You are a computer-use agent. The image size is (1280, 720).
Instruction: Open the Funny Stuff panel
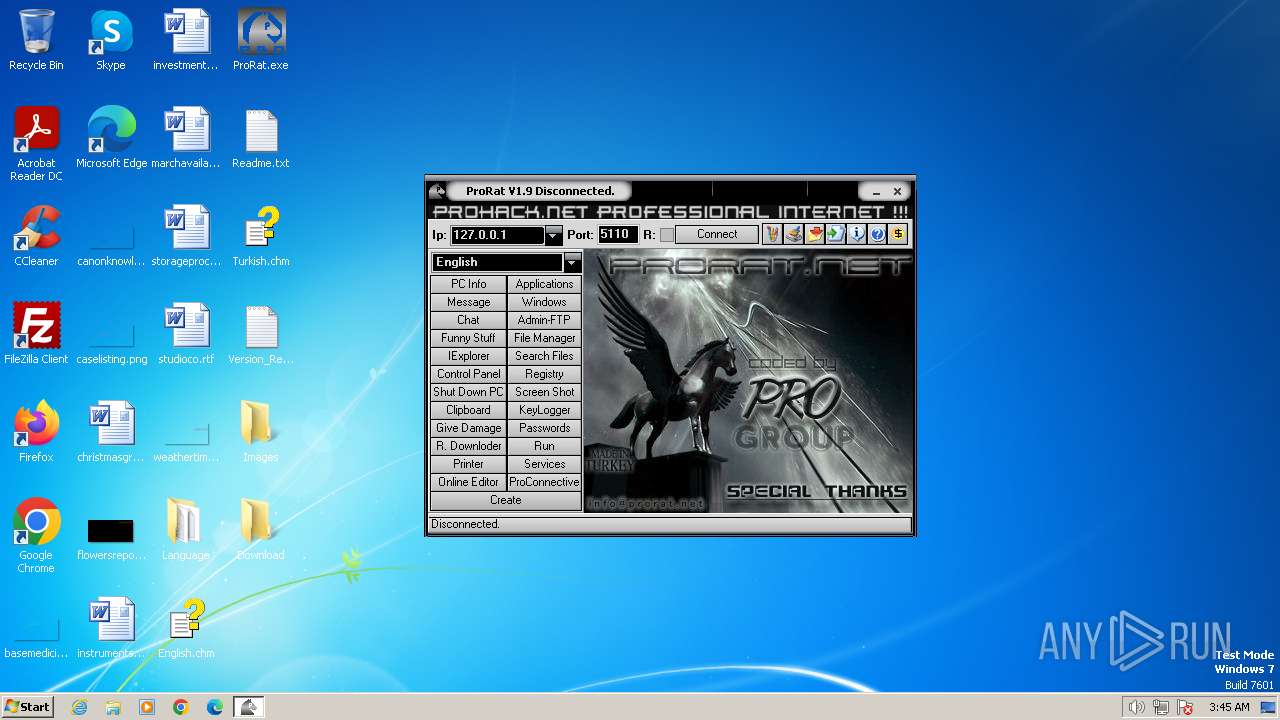pyautogui.click(x=468, y=338)
